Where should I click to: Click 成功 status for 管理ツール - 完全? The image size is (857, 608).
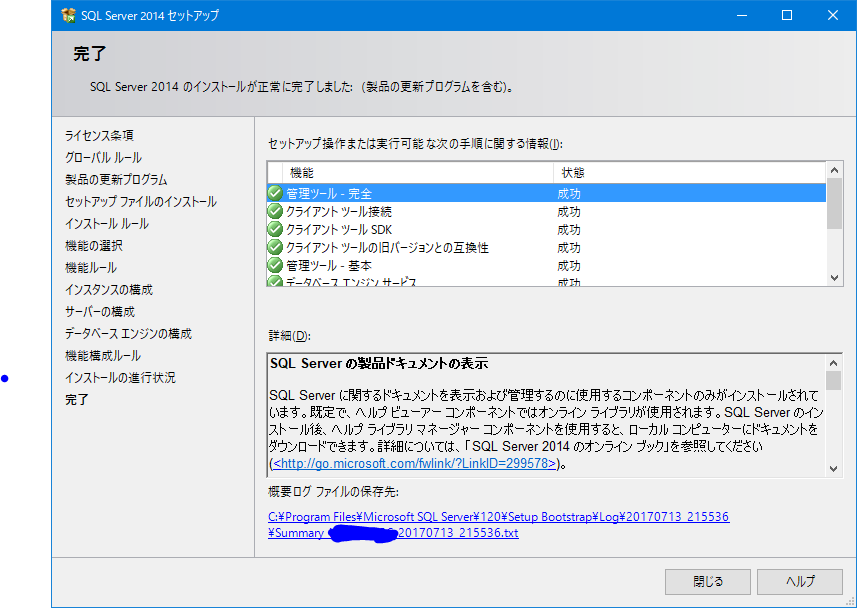(x=569, y=194)
